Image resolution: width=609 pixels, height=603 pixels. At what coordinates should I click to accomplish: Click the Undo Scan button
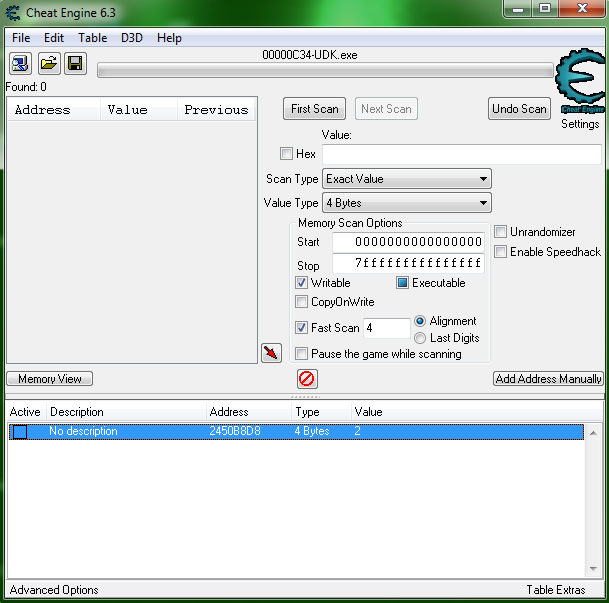click(x=519, y=109)
